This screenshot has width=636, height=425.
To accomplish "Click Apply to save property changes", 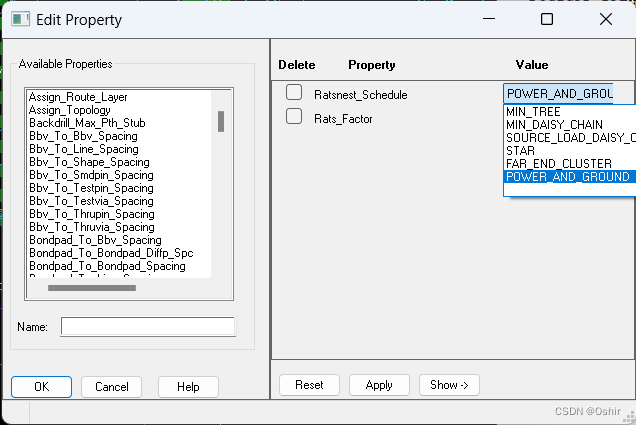I will [379, 385].
